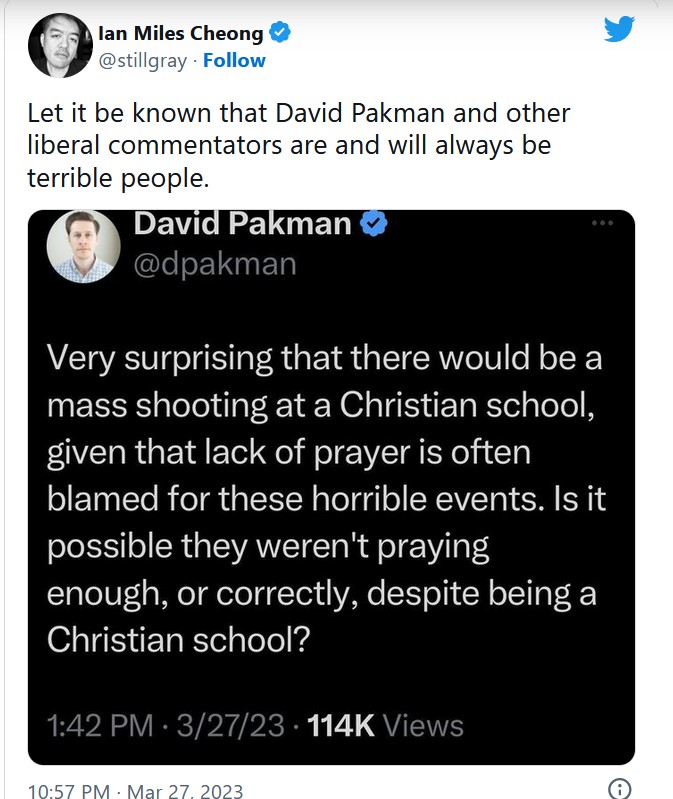Click David Pakman's verified checkmark badge
Screen dimensions: 673x799
(374, 223)
